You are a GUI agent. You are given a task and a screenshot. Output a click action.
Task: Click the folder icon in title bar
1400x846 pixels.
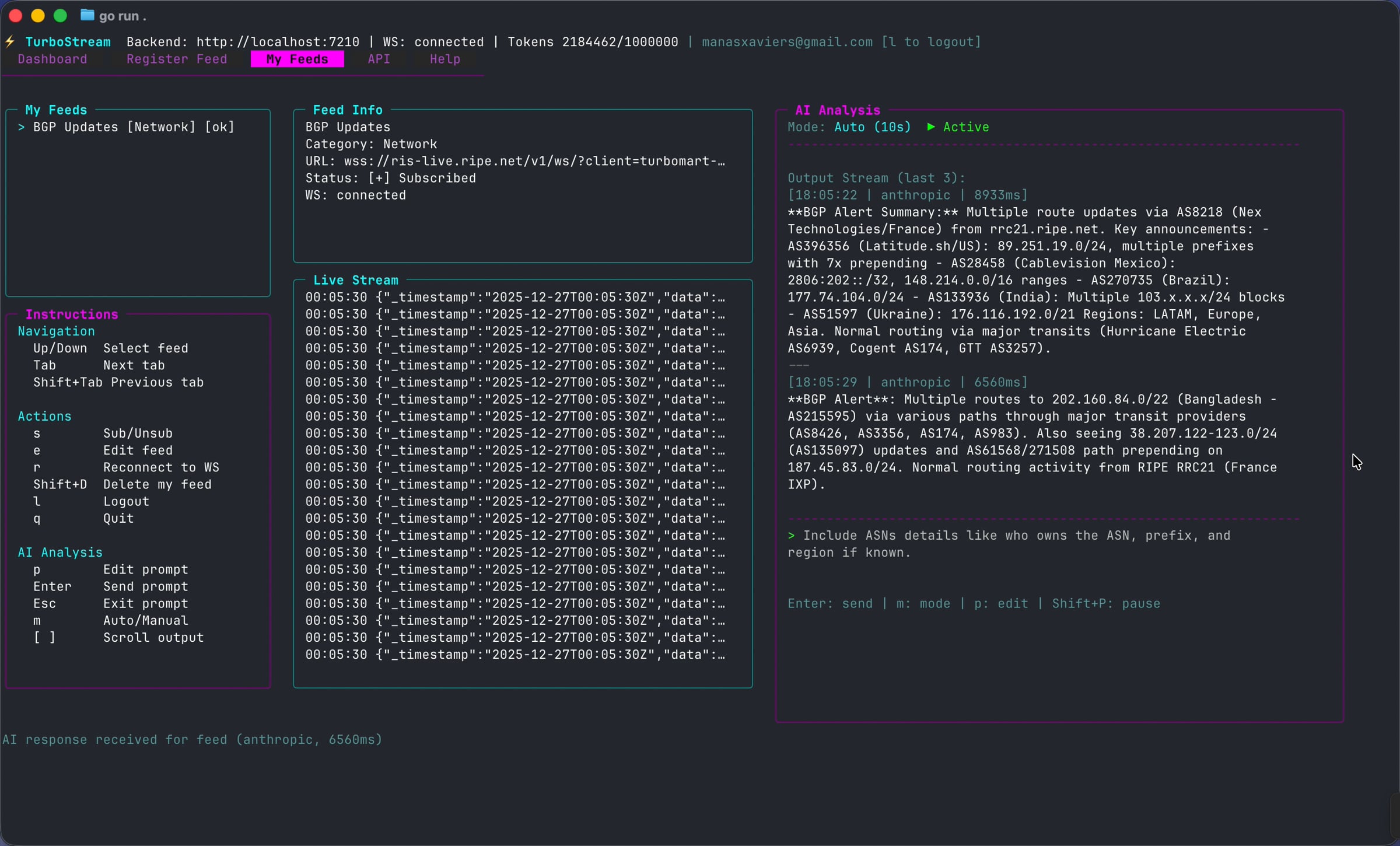87,16
